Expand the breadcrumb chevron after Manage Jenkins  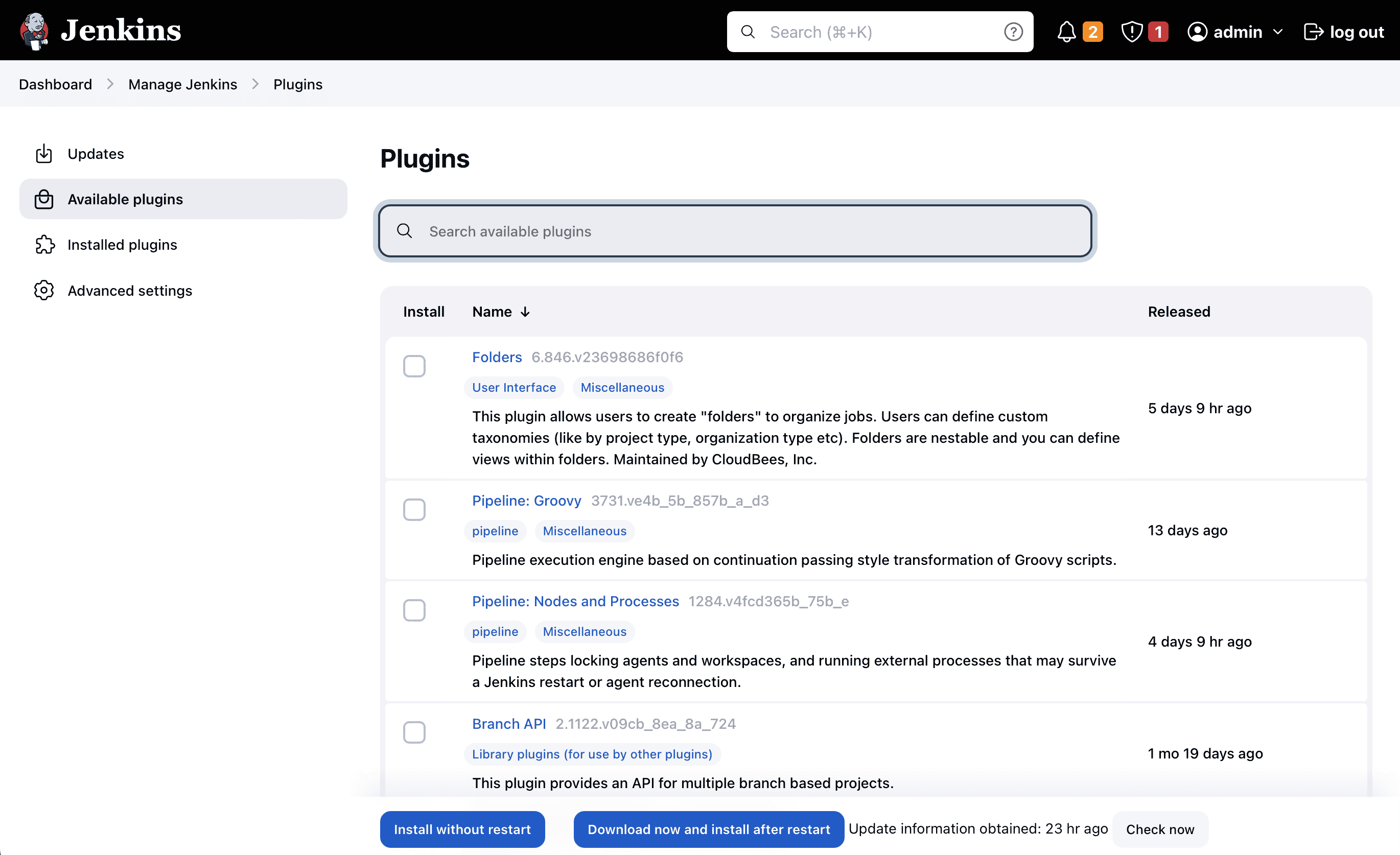tap(255, 84)
